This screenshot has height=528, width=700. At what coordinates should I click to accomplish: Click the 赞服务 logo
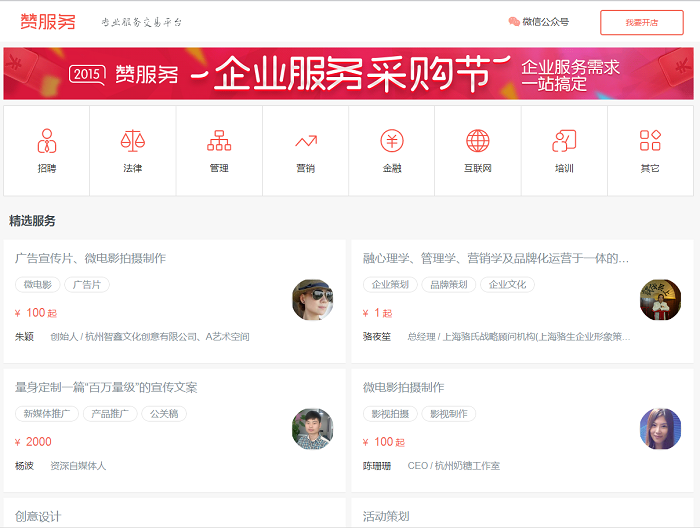pos(48,22)
